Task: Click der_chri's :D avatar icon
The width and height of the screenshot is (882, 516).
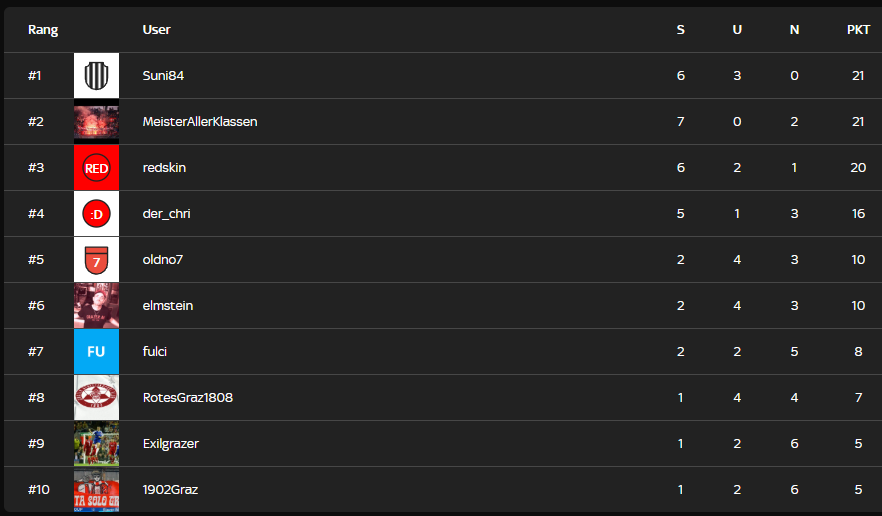Action: click(x=96, y=214)
